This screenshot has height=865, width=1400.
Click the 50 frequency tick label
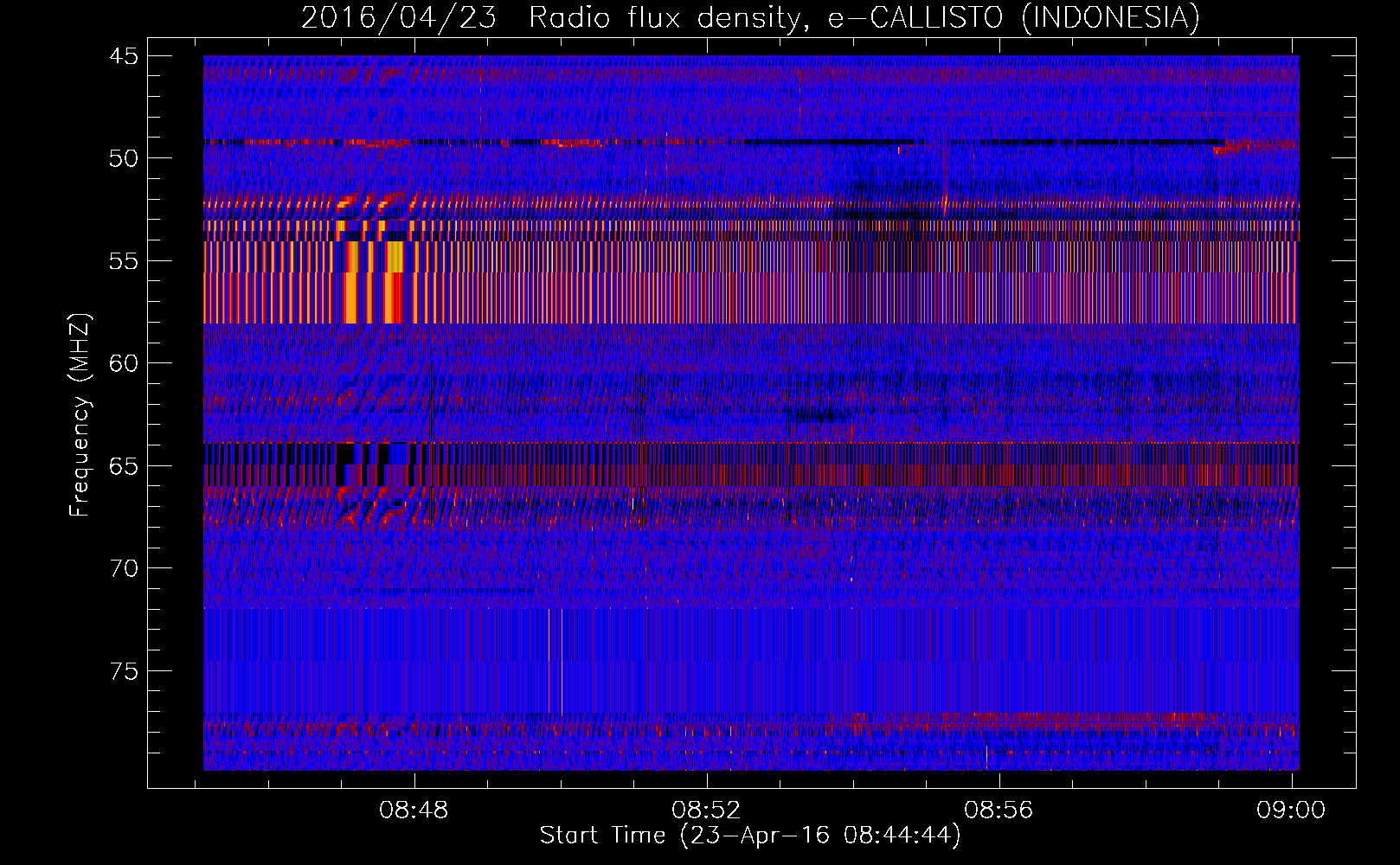click(124, 158)
